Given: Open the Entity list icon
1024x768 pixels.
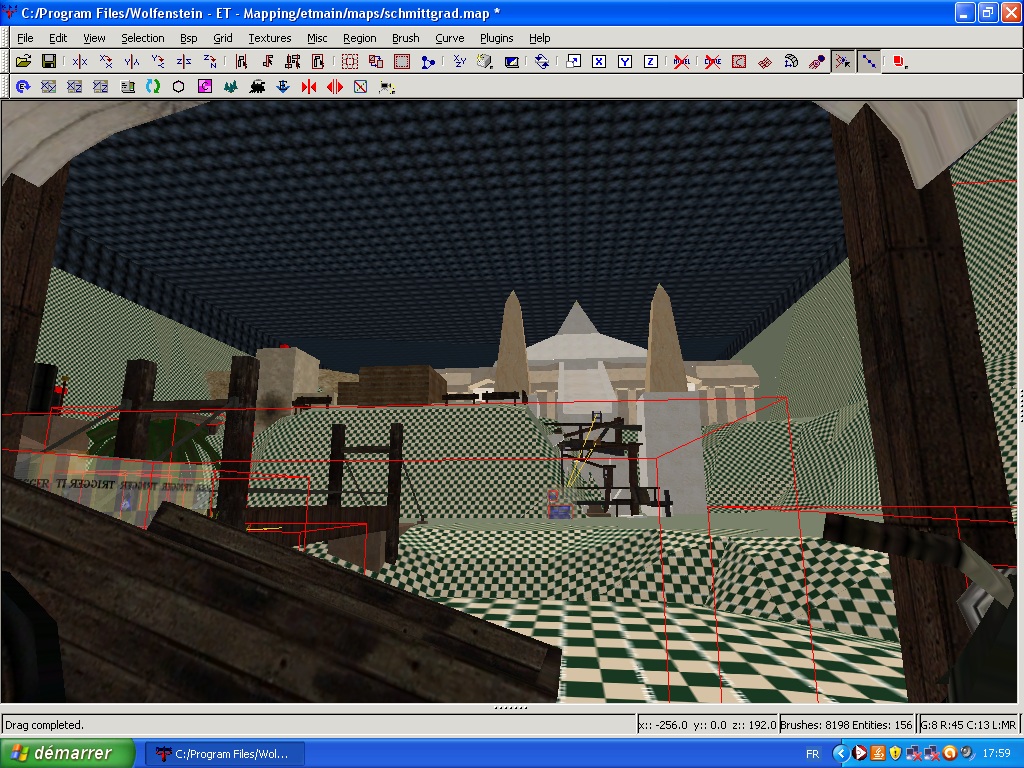Looking at the screenshot, I should (127, 86).
